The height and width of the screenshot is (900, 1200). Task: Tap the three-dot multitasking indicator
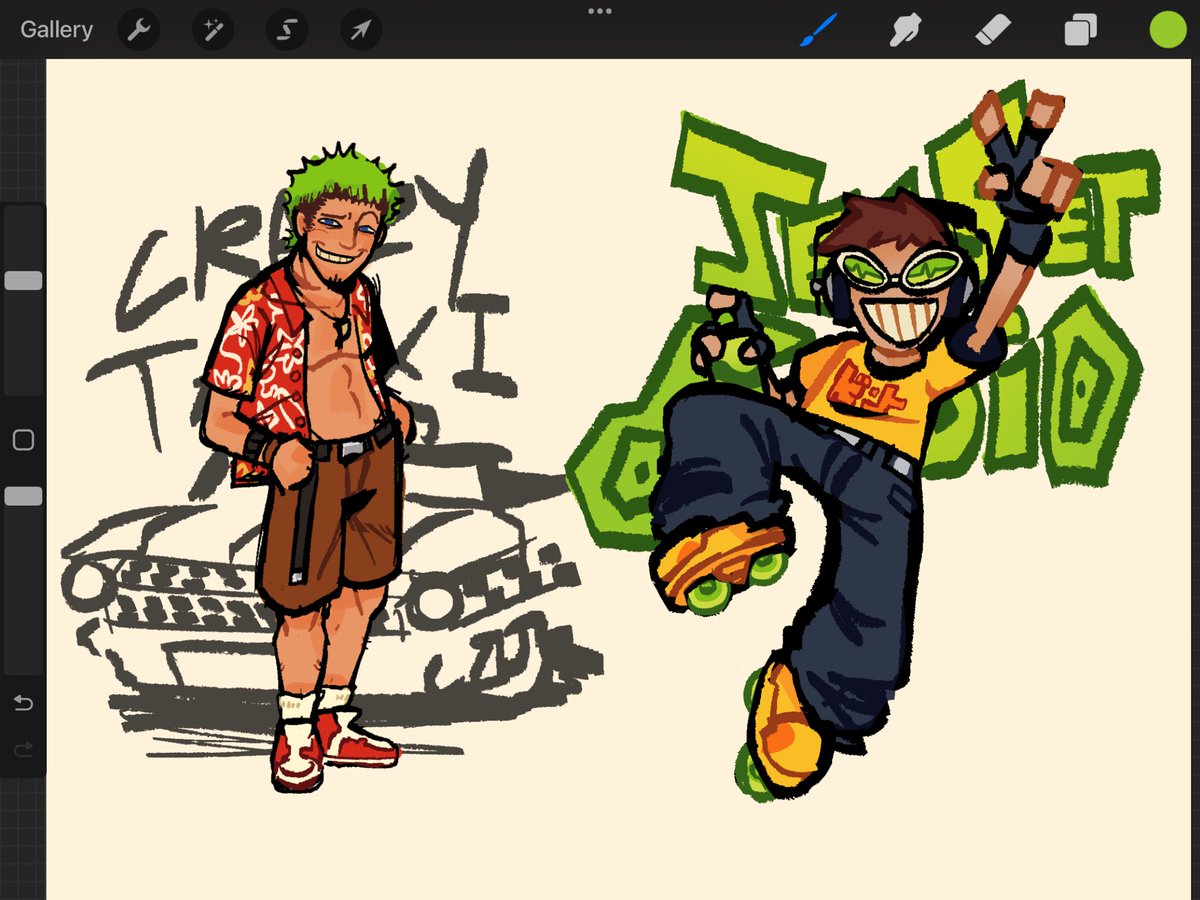[600, 11]
